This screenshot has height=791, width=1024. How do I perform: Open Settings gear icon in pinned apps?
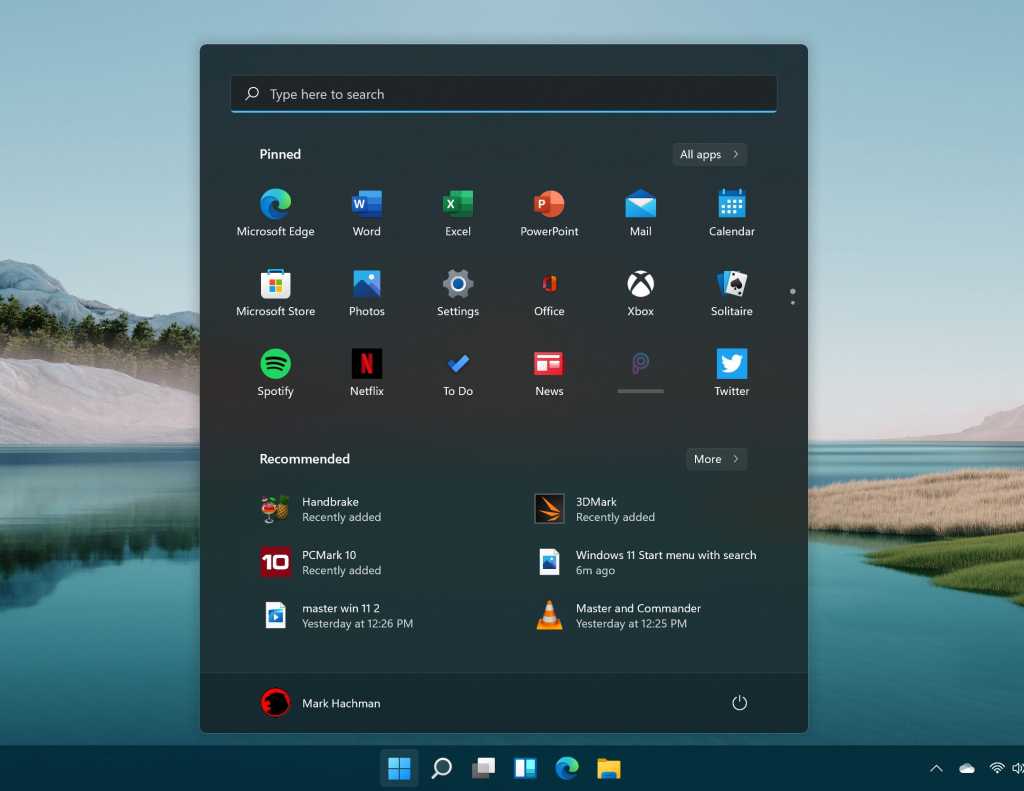pyautogui.click(x=458, y=293)
